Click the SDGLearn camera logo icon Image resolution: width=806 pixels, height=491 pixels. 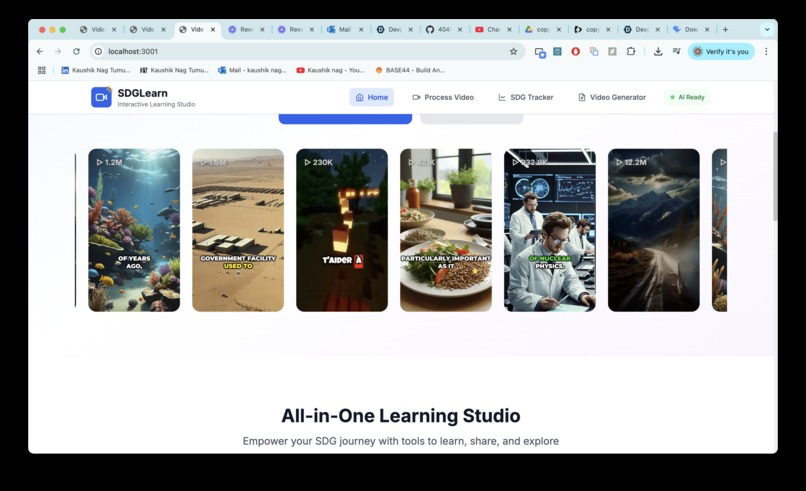point(101,97)
